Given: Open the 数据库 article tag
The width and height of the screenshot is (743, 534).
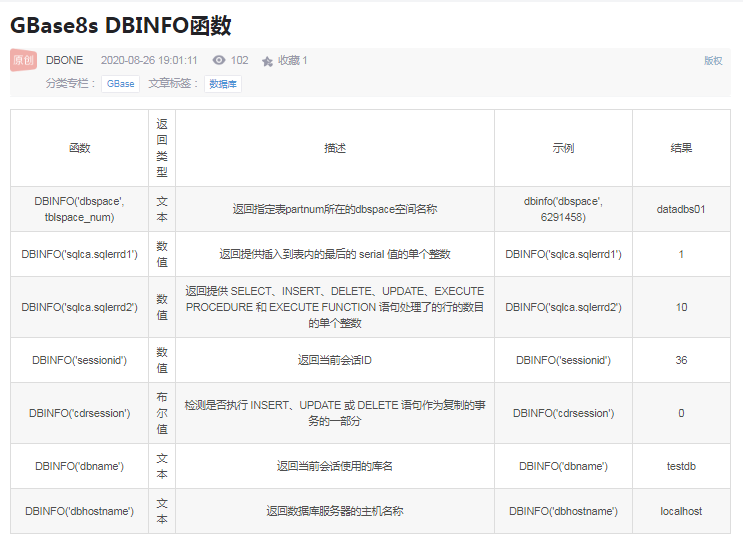Looking at the screenshot, I should click(223, 84).
